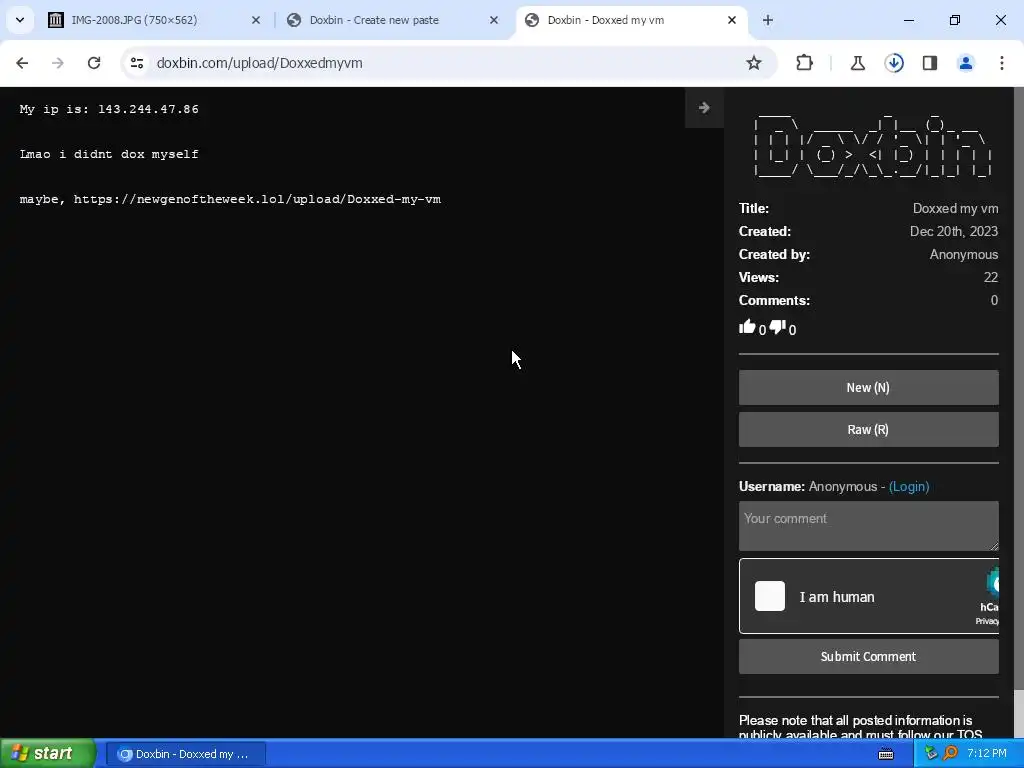Screen dimensions: 1024x768
Task: Select the Doxbin - Doxxed my vm tab
Action: (x=630, y=20)
